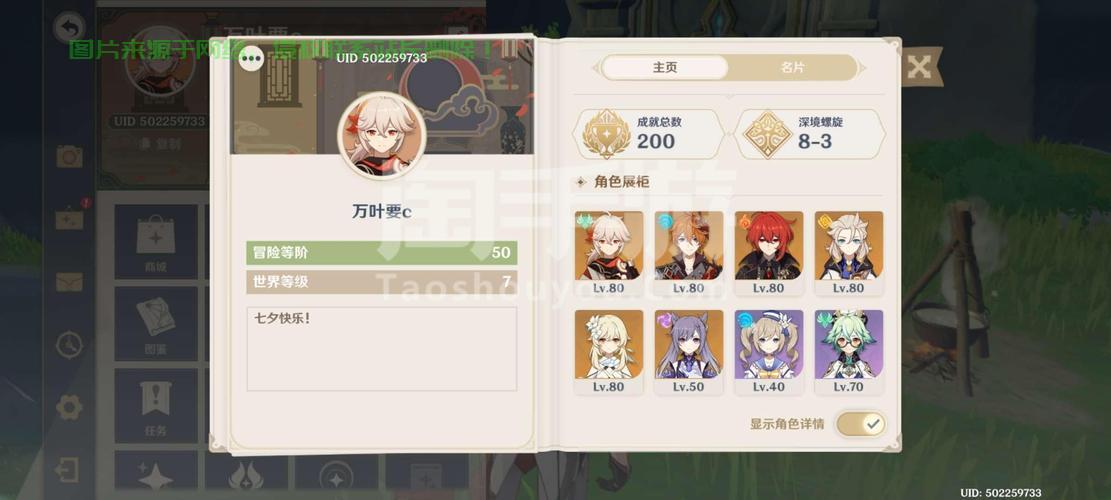Select the 主页 tab
Image resolution: width=1111 pixels, height=500 pixels.
[x=665, y=67]
